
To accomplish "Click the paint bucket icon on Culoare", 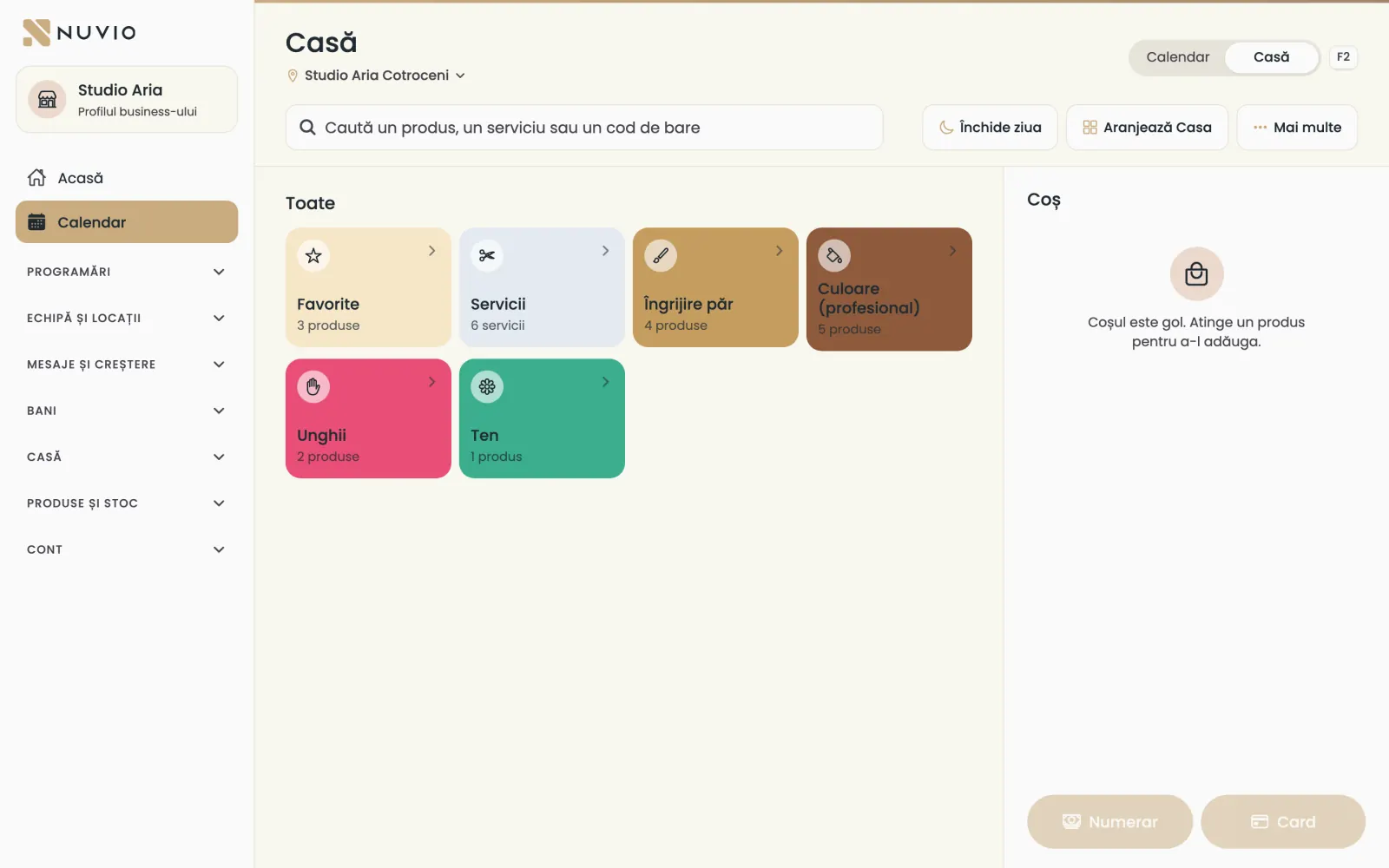I will pos(834,255).
